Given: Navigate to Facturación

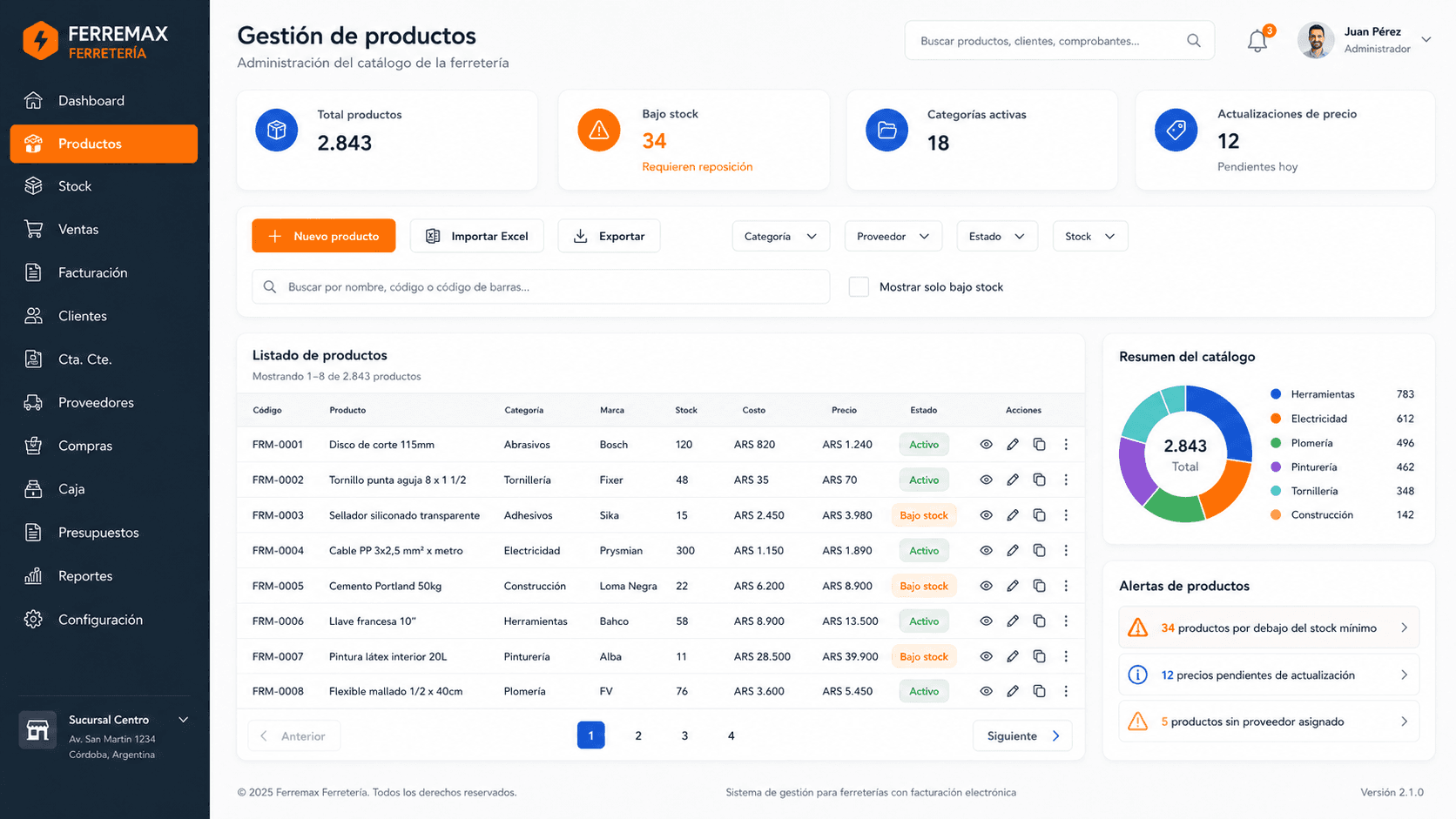Looking at the screenshot, I should click(x=104, y=272).
